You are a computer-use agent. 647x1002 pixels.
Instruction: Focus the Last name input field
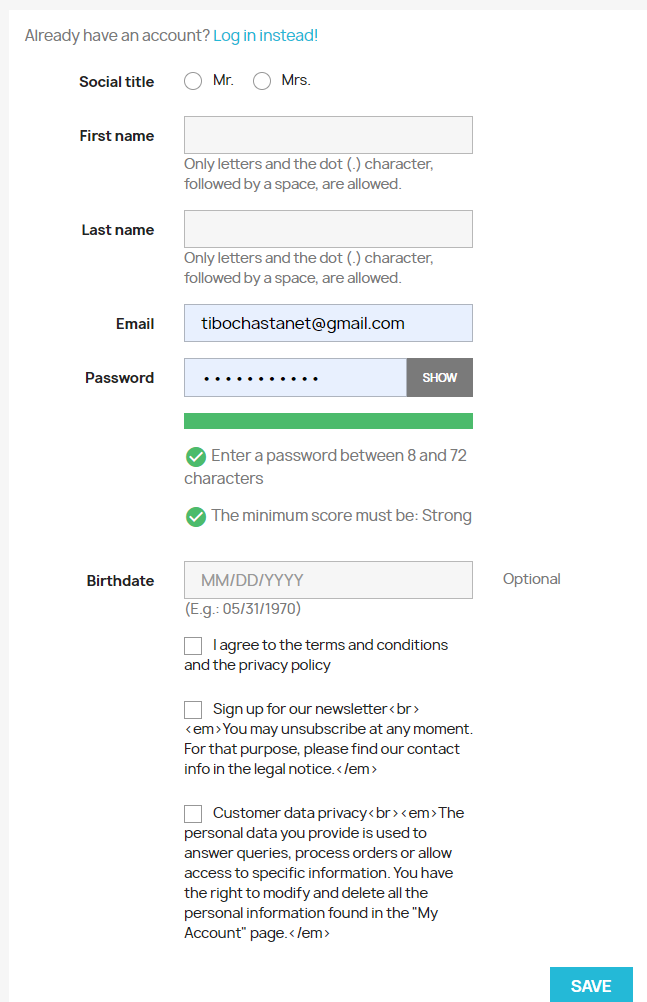point(329,229)
